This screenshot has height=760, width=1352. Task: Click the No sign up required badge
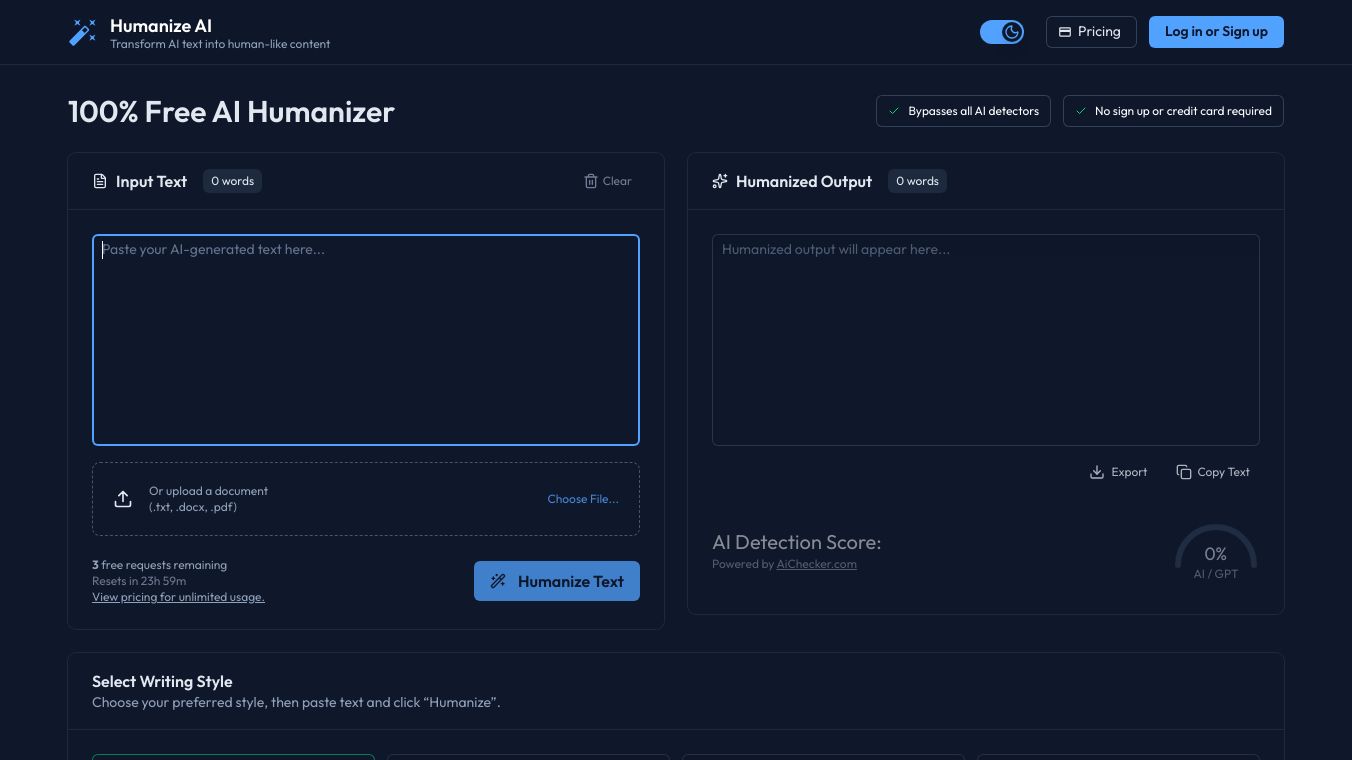click(x=1173, y=111)
